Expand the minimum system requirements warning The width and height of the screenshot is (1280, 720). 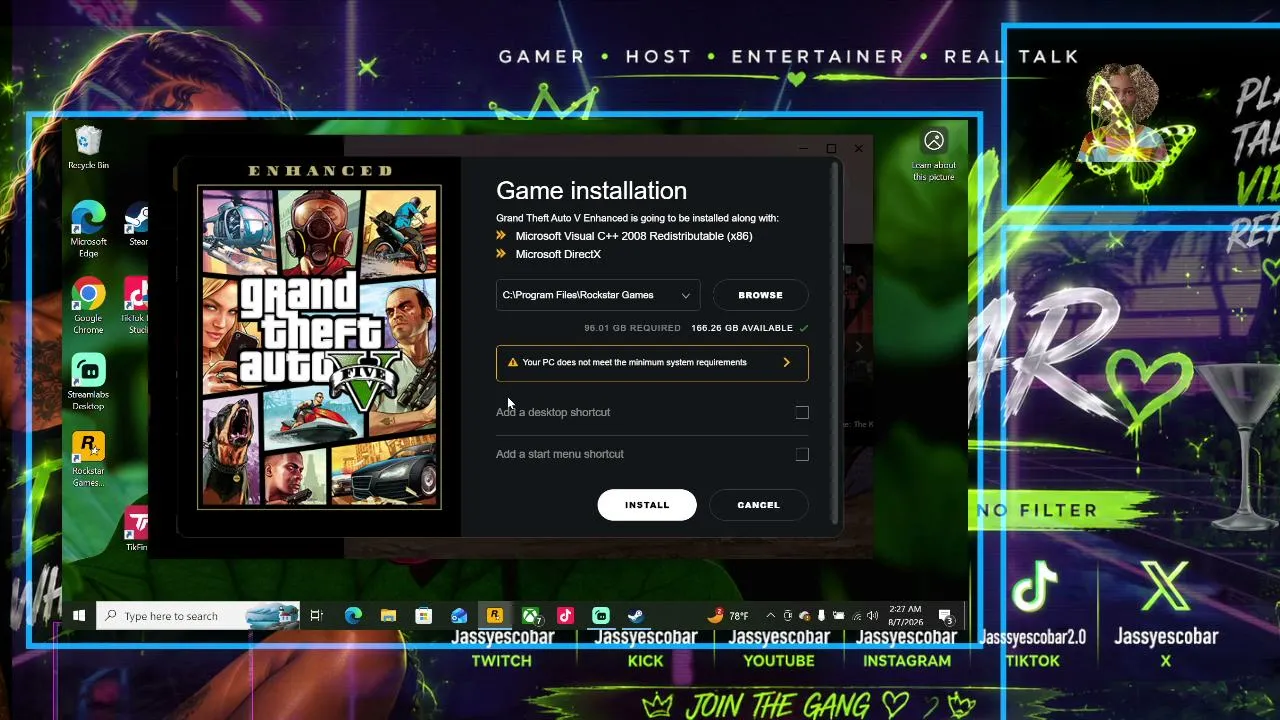pos(652,363)
